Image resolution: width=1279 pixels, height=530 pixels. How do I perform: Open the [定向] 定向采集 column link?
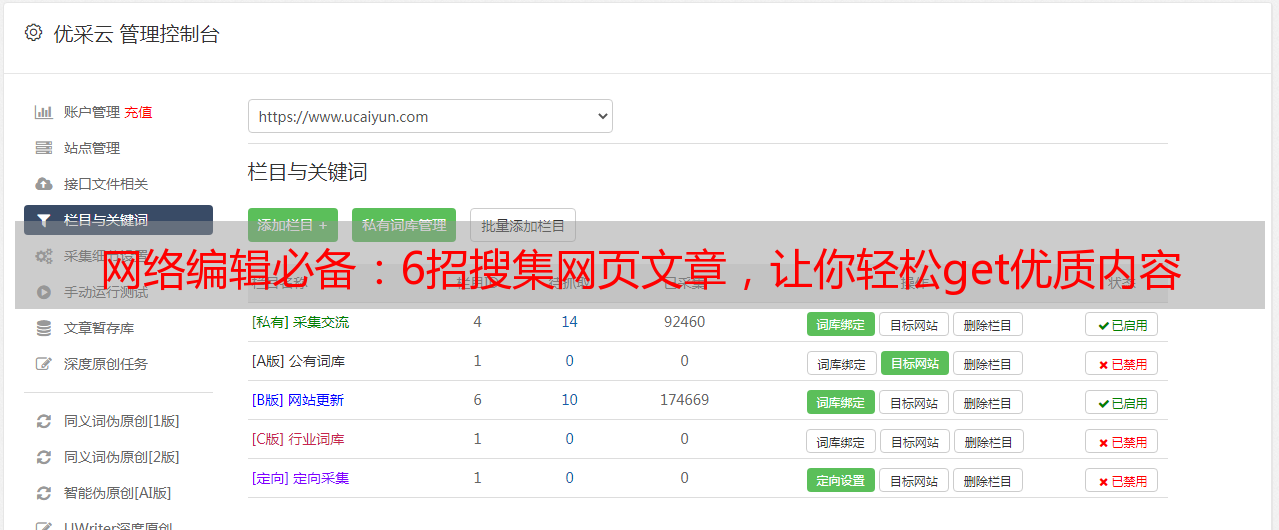pyautogui.click(x=300, y=478)
